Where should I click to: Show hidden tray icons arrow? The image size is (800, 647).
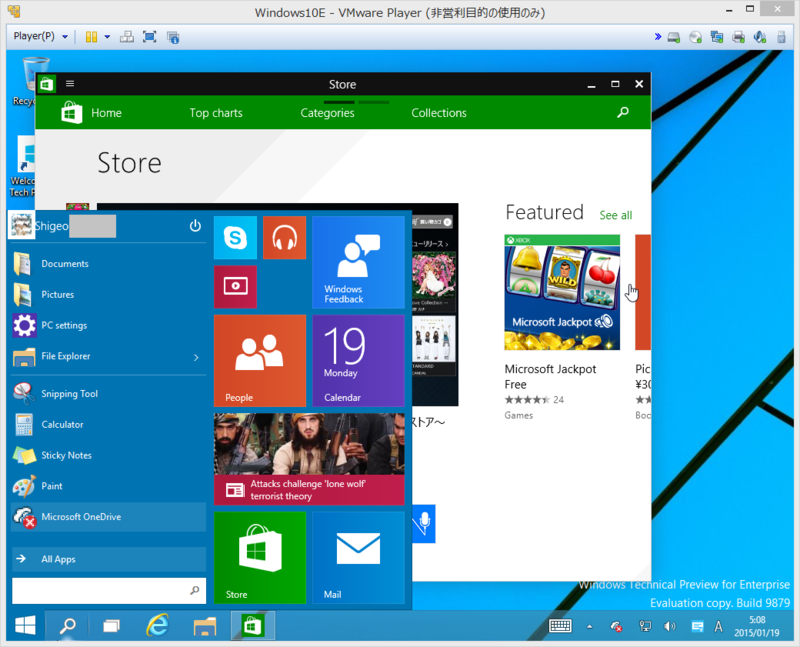(x=590, y=627)
